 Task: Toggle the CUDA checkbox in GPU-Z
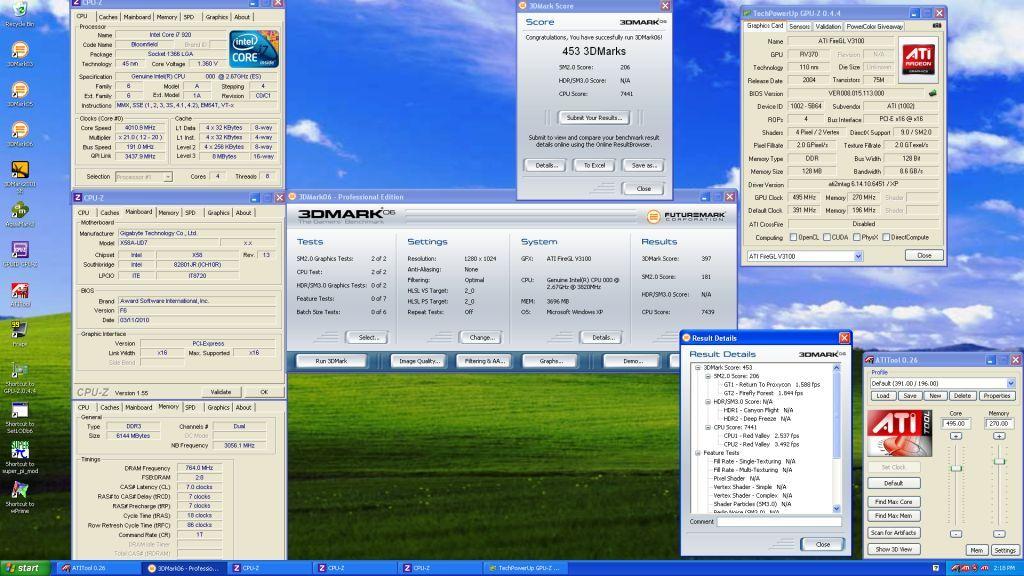click(827, 237)
